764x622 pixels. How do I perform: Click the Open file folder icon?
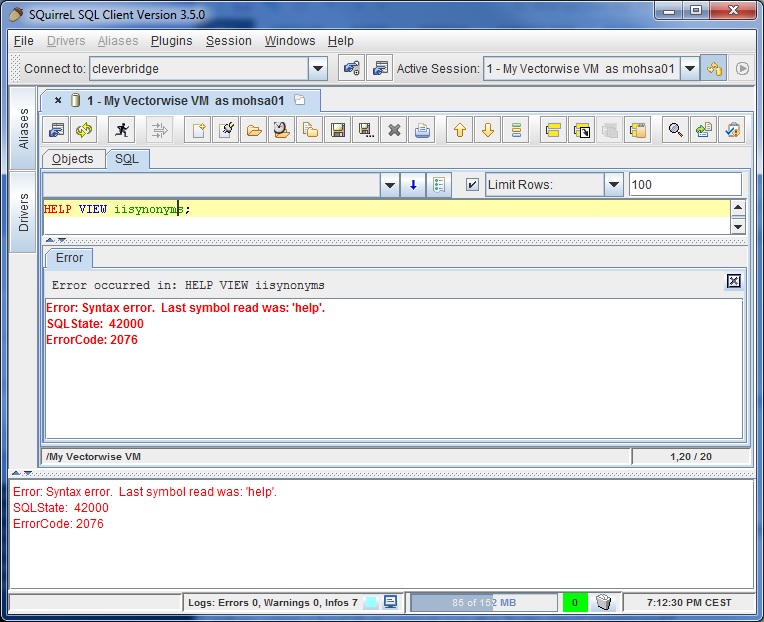click(254, 130)
